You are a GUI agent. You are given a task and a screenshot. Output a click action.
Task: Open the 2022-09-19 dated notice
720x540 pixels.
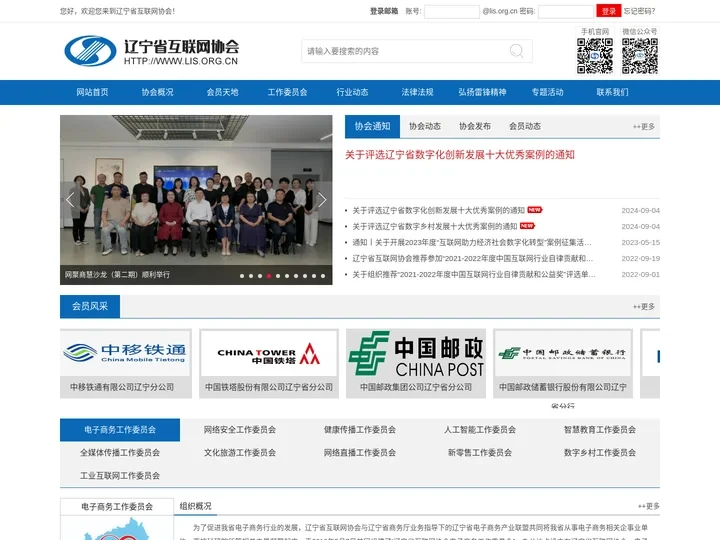point(472,259)
